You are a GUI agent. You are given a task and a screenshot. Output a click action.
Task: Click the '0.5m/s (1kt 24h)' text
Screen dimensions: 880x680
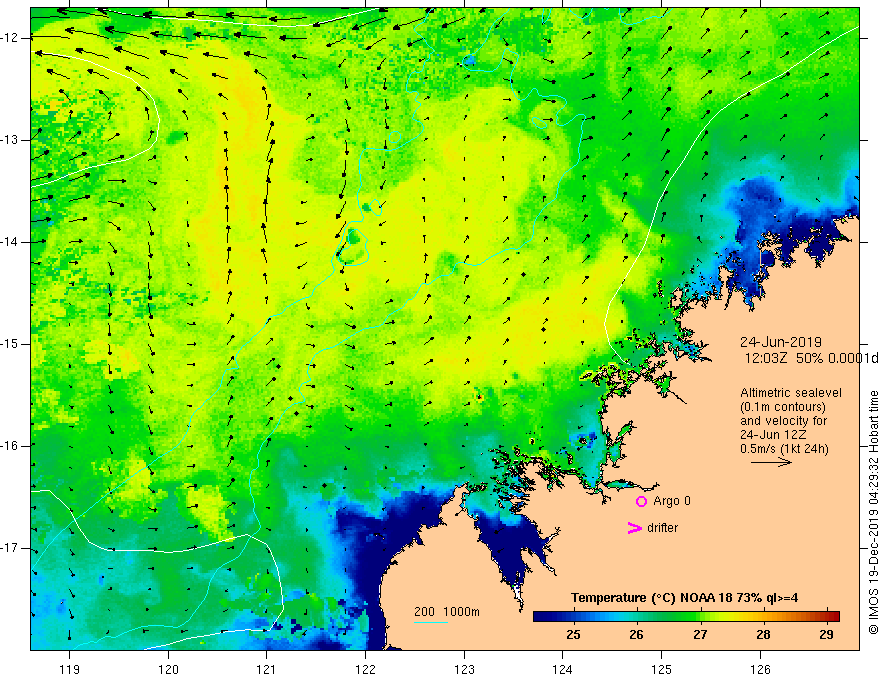pyautogui.click(x=784, y=449)
